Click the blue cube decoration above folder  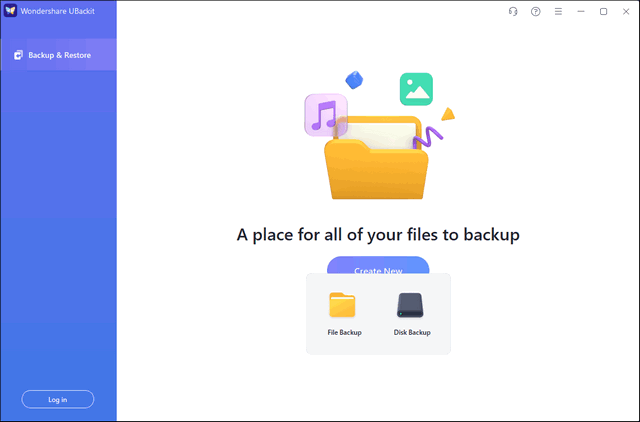pyautogui.click(x=353, y=79)
